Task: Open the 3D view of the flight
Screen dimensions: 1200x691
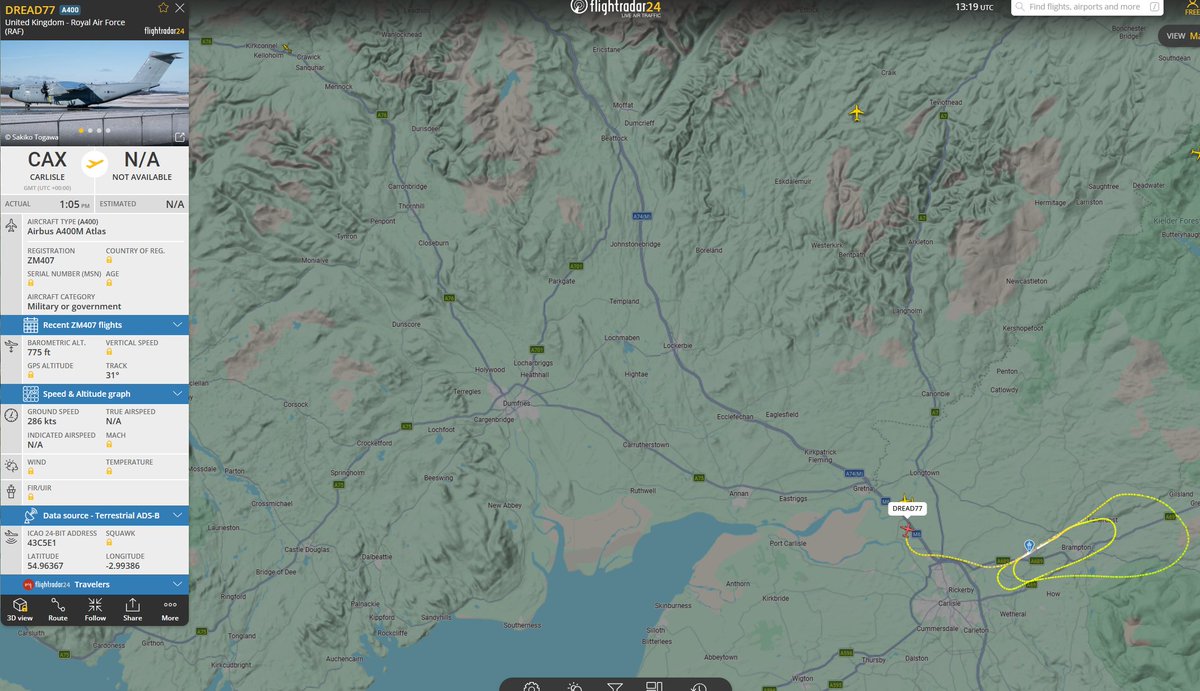Action: (x=20, y=609)
